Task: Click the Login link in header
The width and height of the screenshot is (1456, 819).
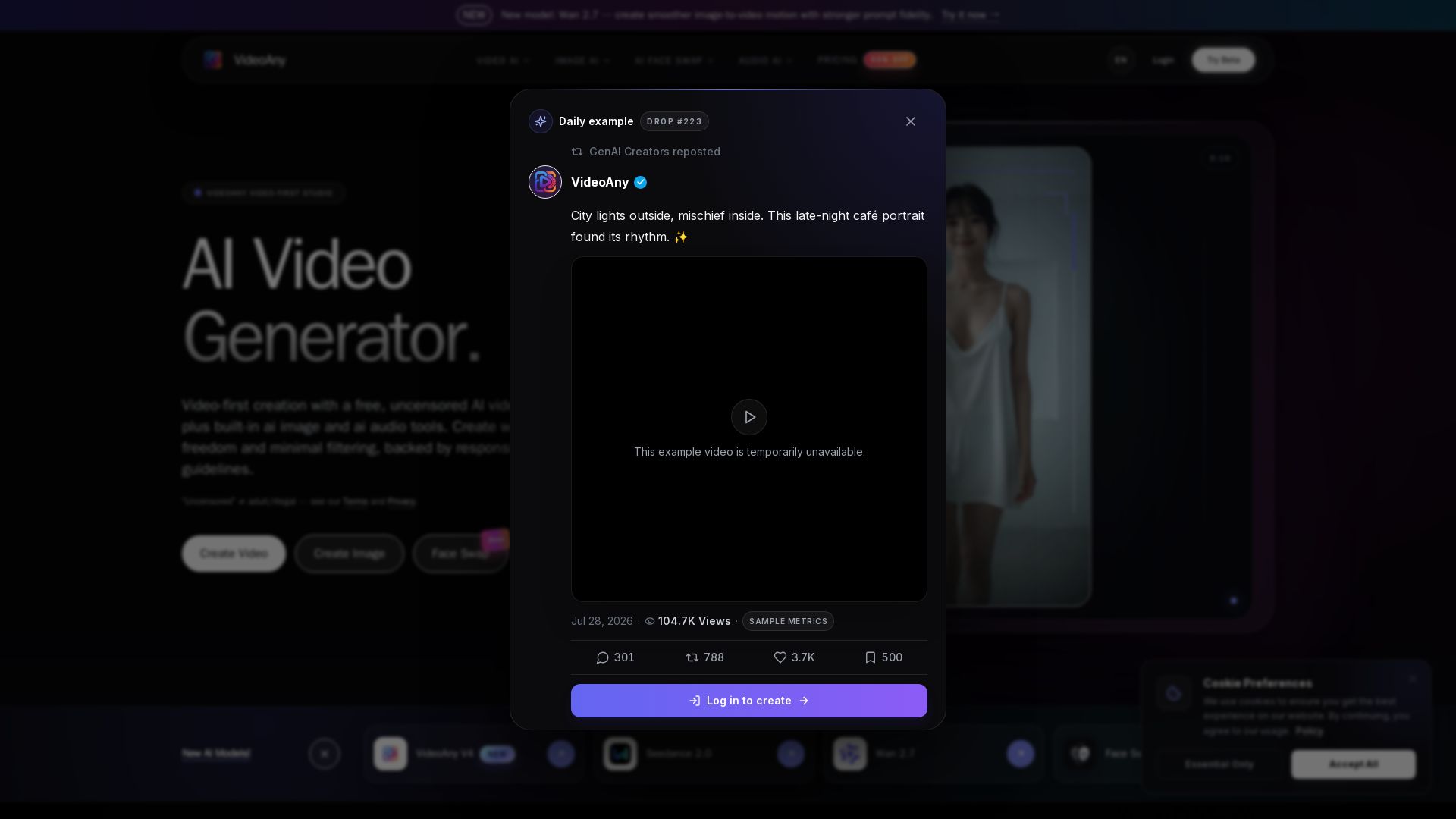Action: 1163,60
